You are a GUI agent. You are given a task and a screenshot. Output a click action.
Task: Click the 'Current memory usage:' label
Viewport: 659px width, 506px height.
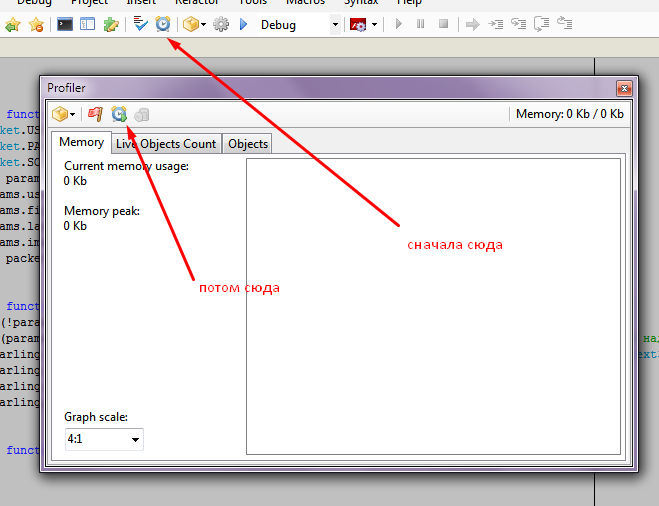point(126,166)
